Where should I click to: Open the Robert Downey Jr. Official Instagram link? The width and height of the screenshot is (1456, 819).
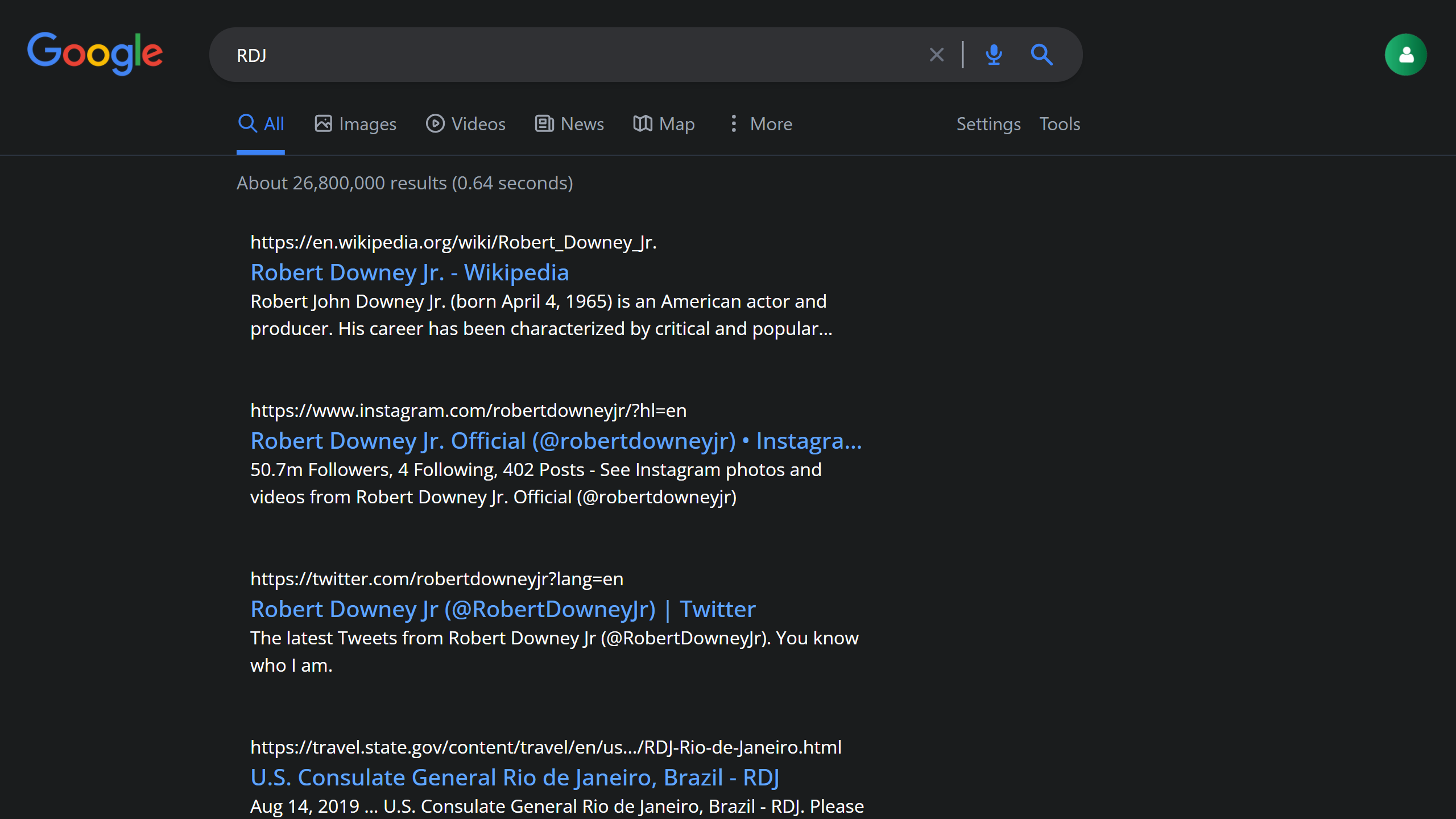click(556, 441)
